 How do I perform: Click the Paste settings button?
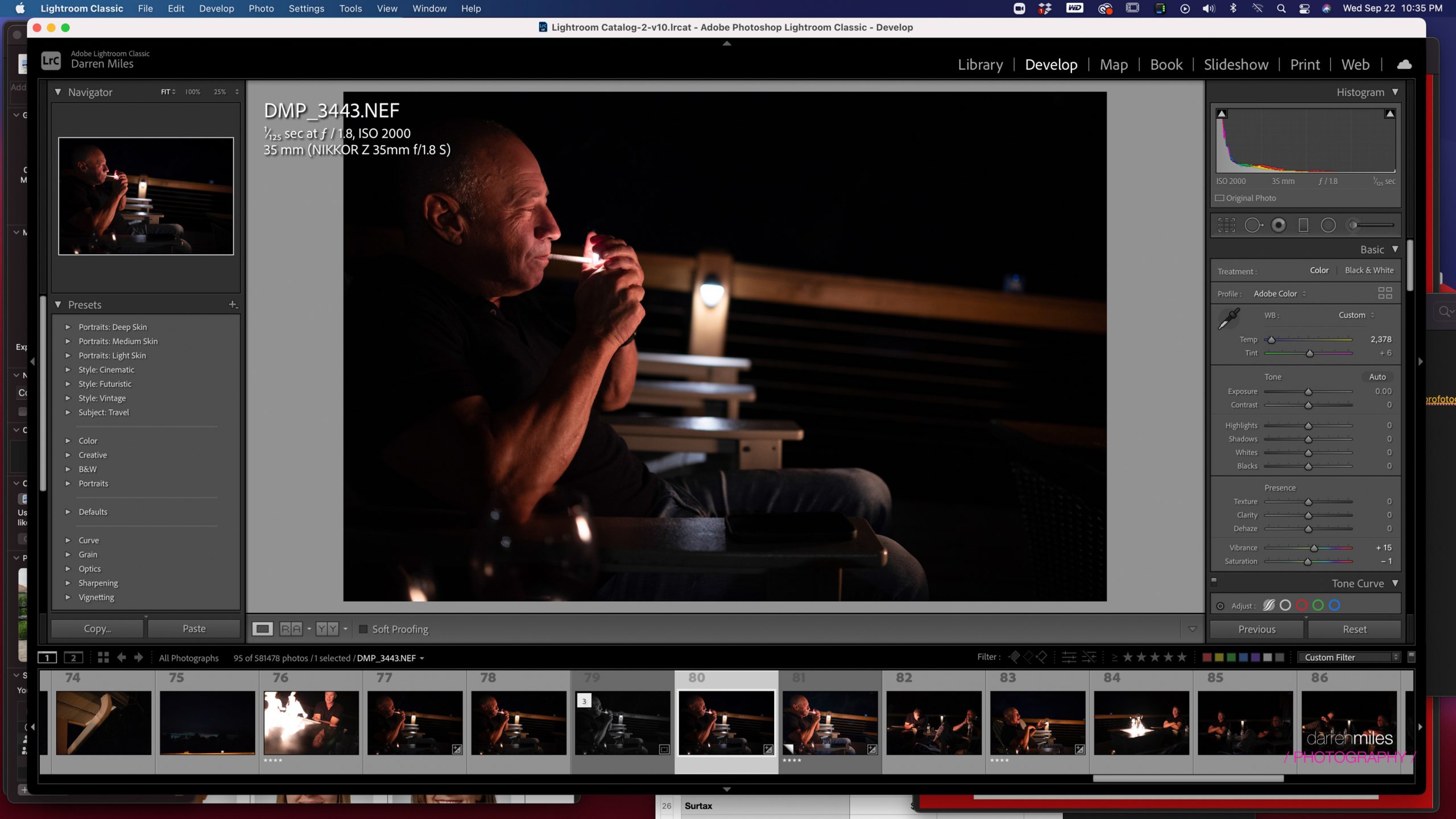[194, 628]
